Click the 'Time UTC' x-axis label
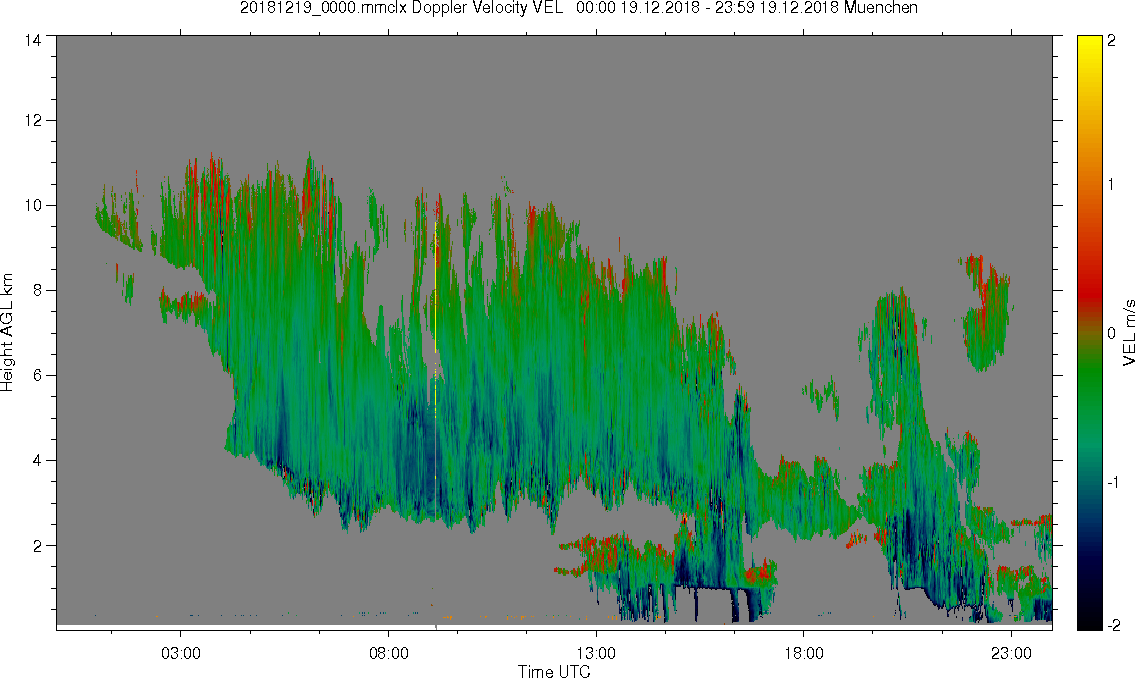1135x678 pixels. pos(554,671)
